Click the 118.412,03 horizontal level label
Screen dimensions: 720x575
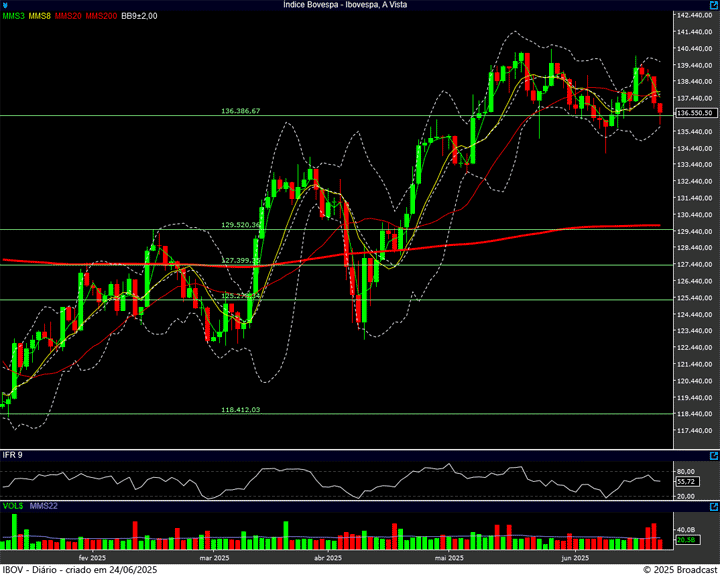(240, 409)
